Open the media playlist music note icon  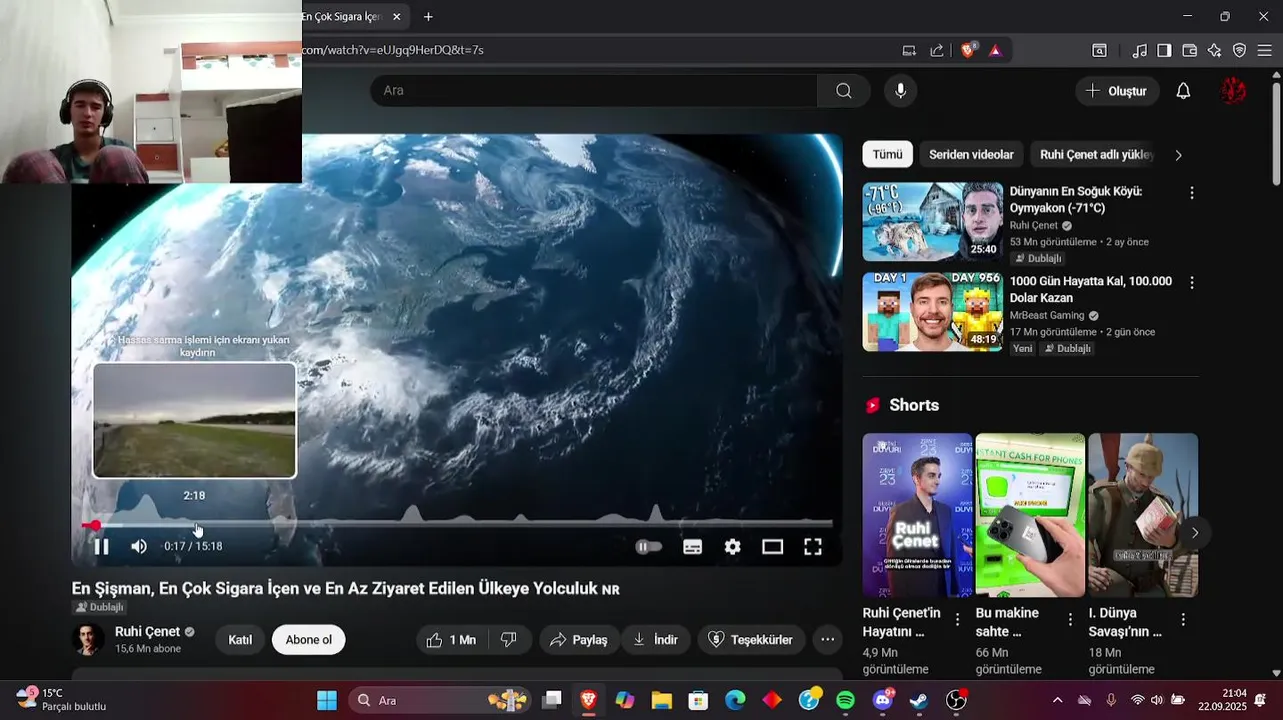[1140, 50]
